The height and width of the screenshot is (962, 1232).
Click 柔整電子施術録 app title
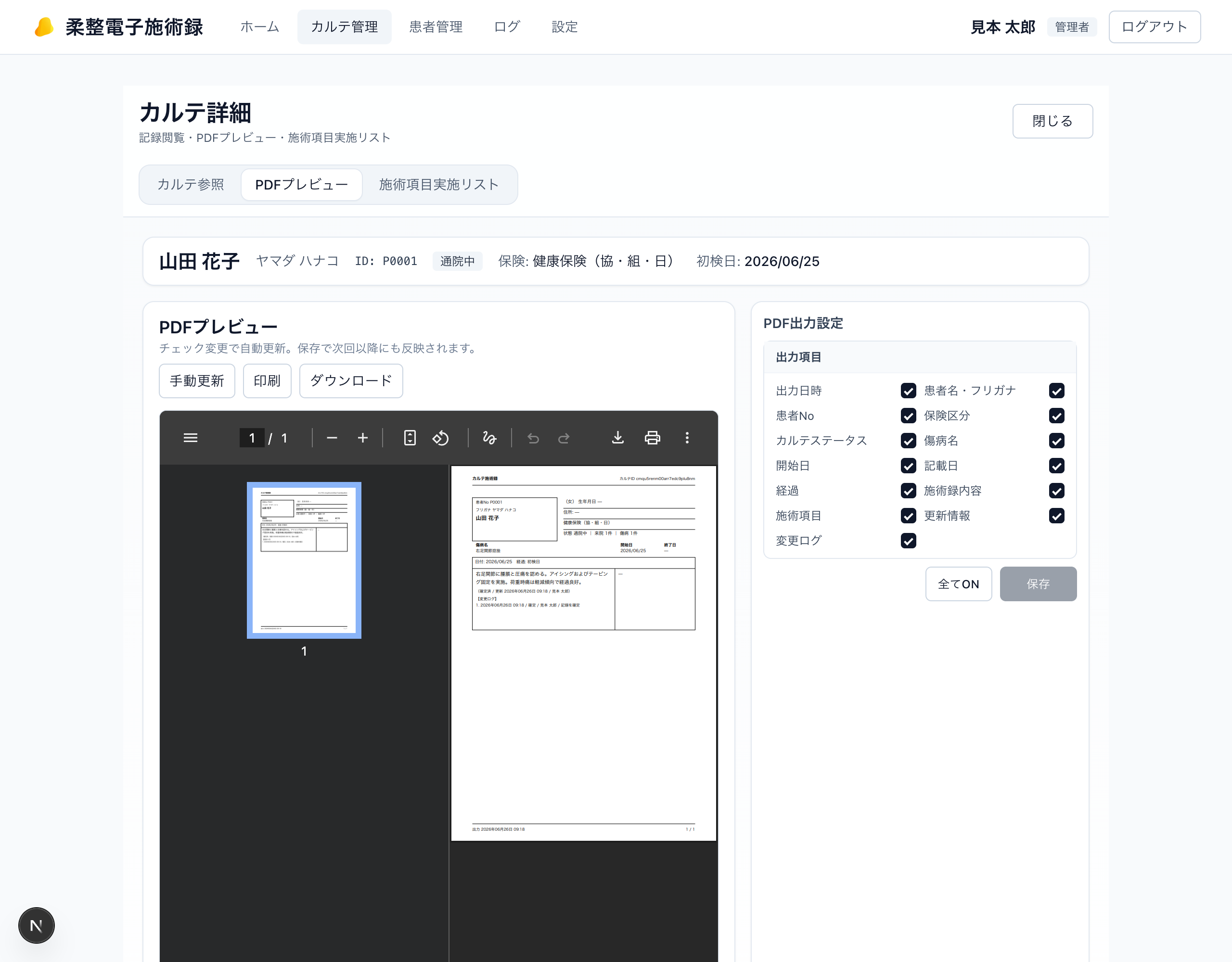tap(134, 27)
